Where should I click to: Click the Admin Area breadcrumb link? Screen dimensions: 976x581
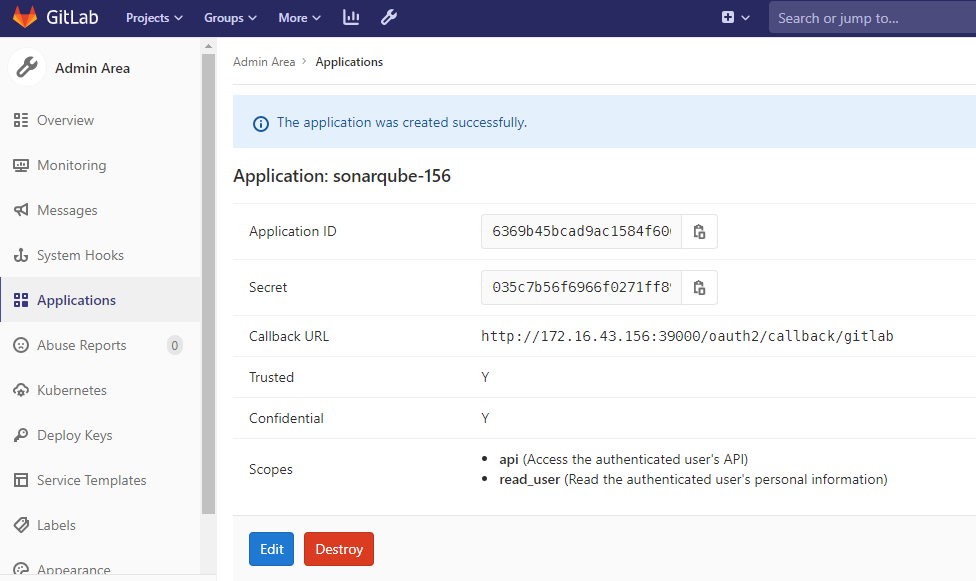click(264, 62)
